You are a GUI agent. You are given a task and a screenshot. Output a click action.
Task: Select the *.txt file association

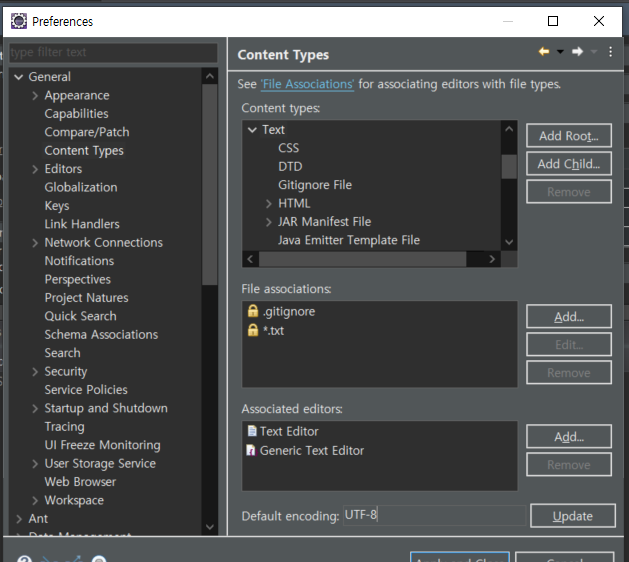273,331
